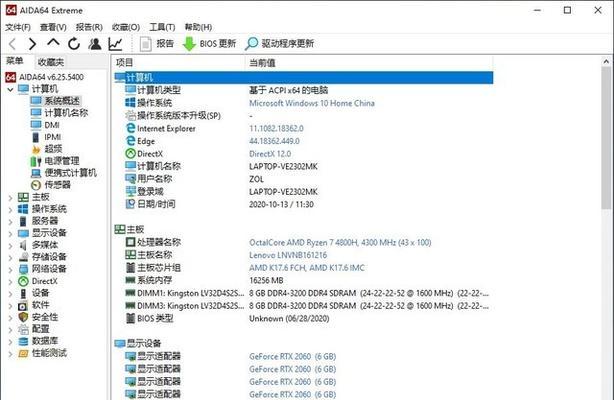Expand the 服务器 tree node

point(11,222)
